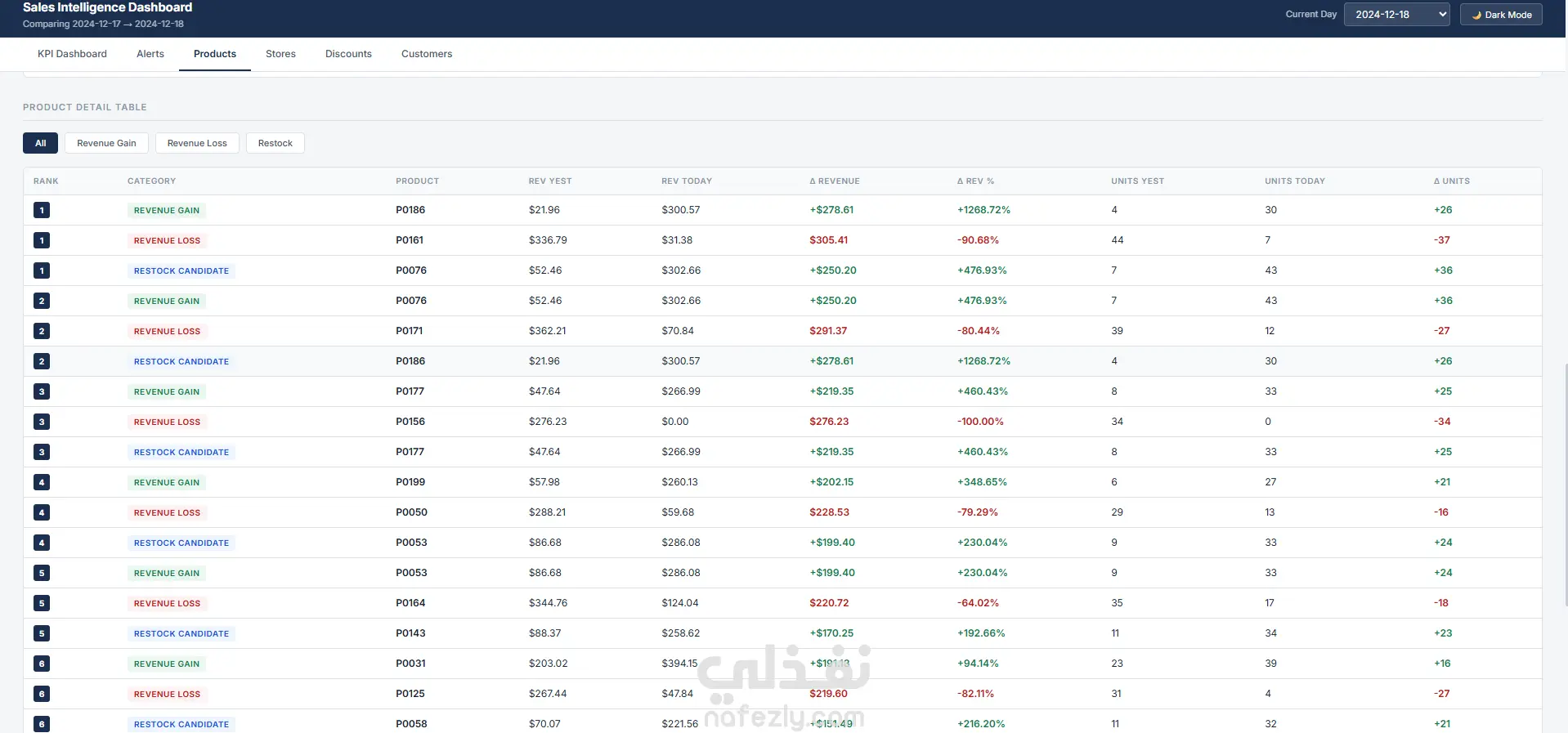The width and height of the screenshot is (1568, 733).
Task: Sort by the Rev Today column header
Action: tap(687, 181)
